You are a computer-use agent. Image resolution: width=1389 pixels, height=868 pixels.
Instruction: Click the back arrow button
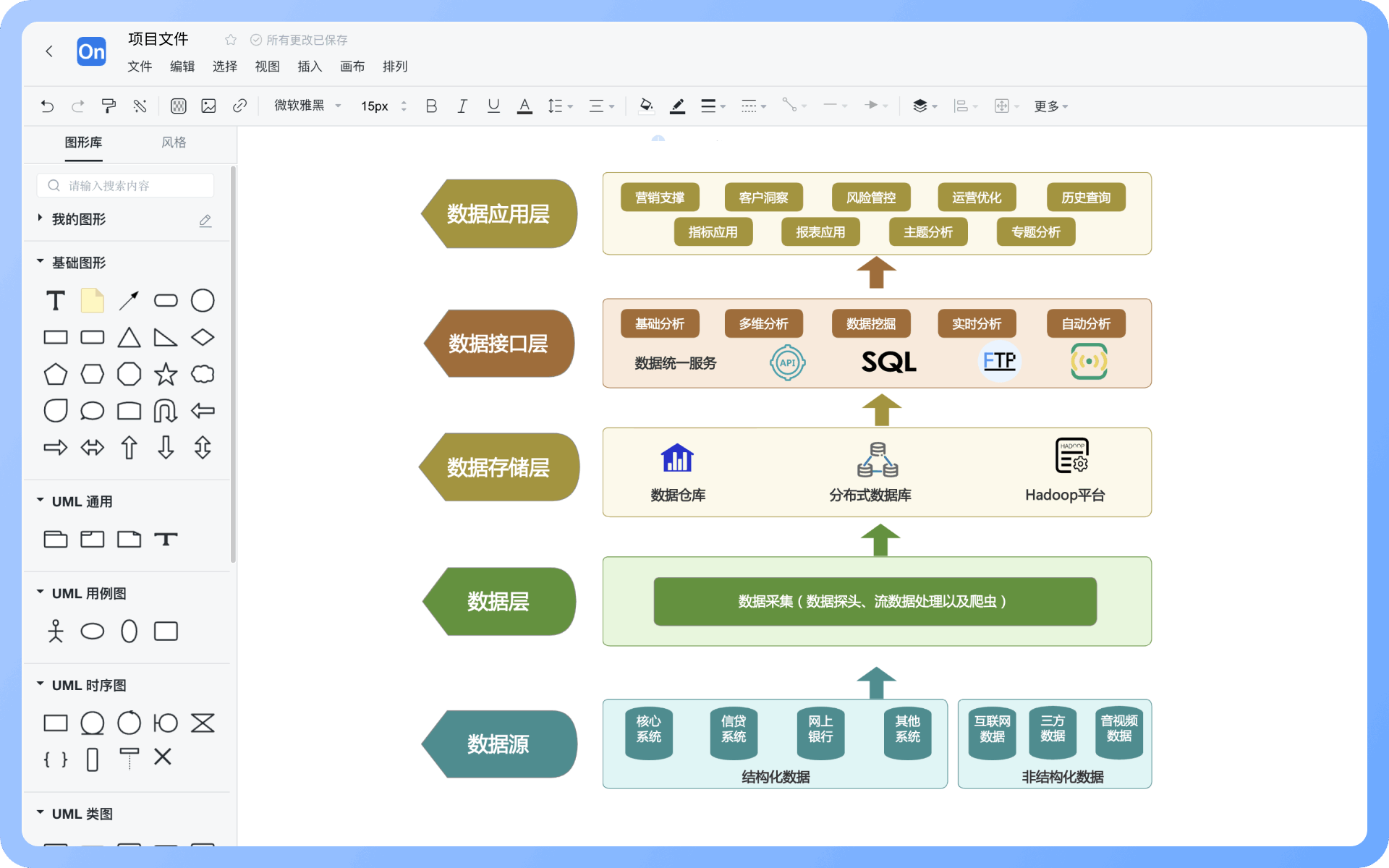point(49,51)
